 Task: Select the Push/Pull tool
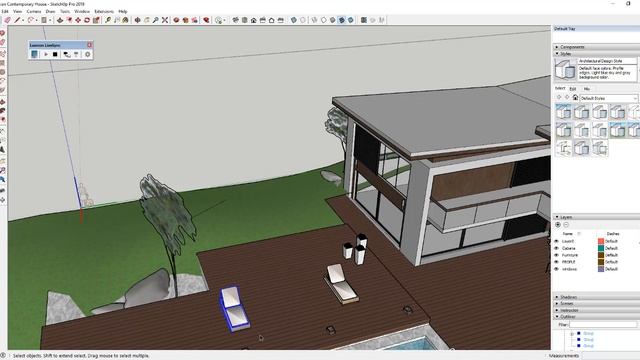tap(60, 20)
